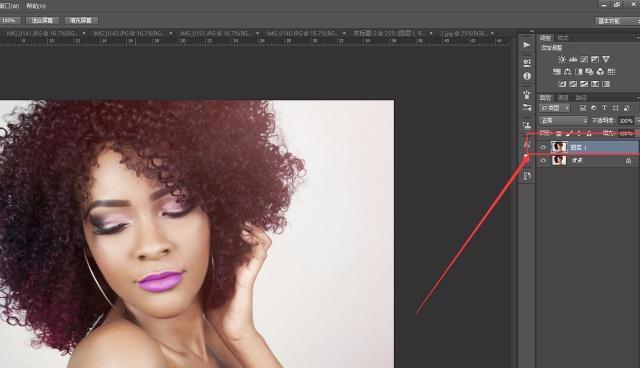The image size is (640, 368).
Task: Add a Black & White adjustment layer
Action: (578, 72)
